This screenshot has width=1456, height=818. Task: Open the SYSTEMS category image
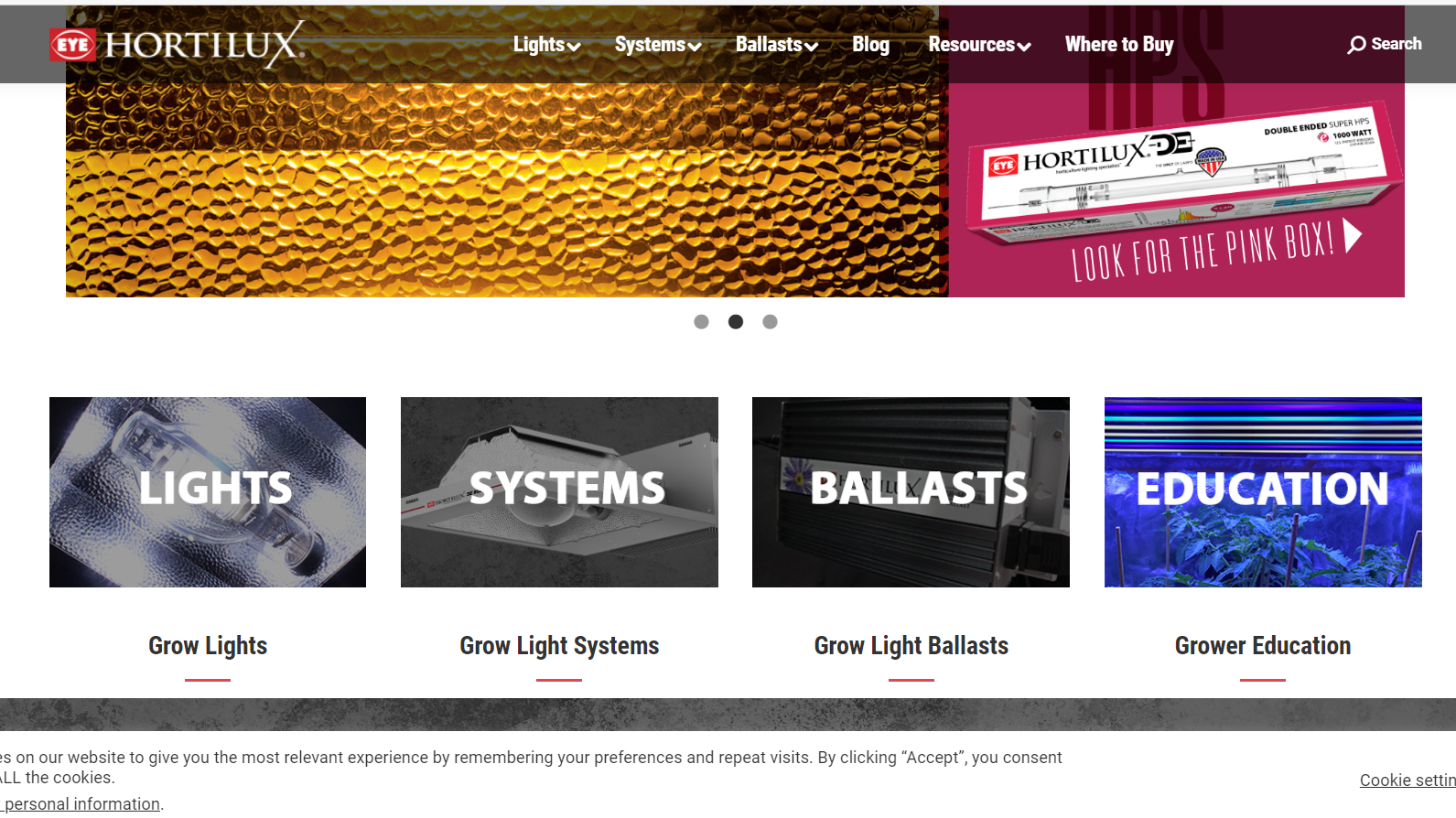point(559,492)
